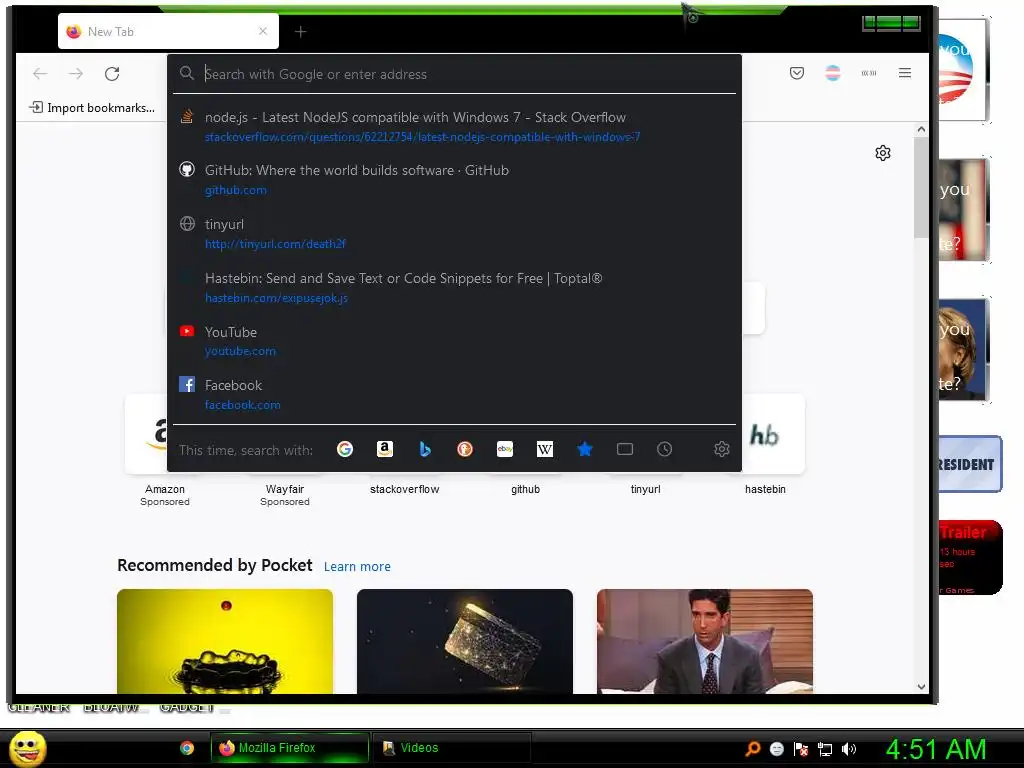Image resolution: width=1024 pixels, height=768 pixels.
Task: Open search settings gear in dropdown
Action: coord(722,449)
